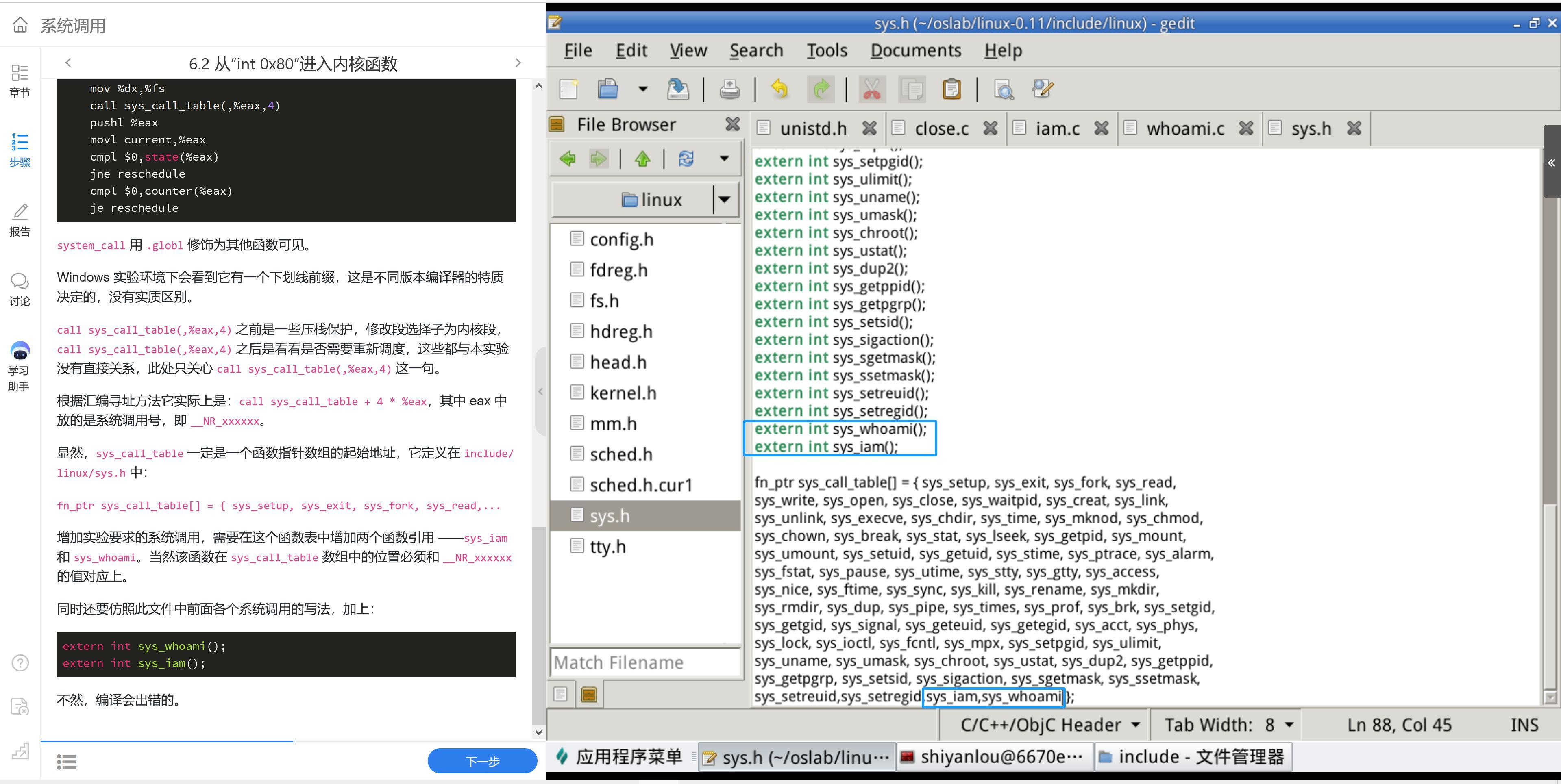Go forward in File Browser history
Image resolution: width=1561 pixels, height=784 pixels.
[x=598, y=159]
